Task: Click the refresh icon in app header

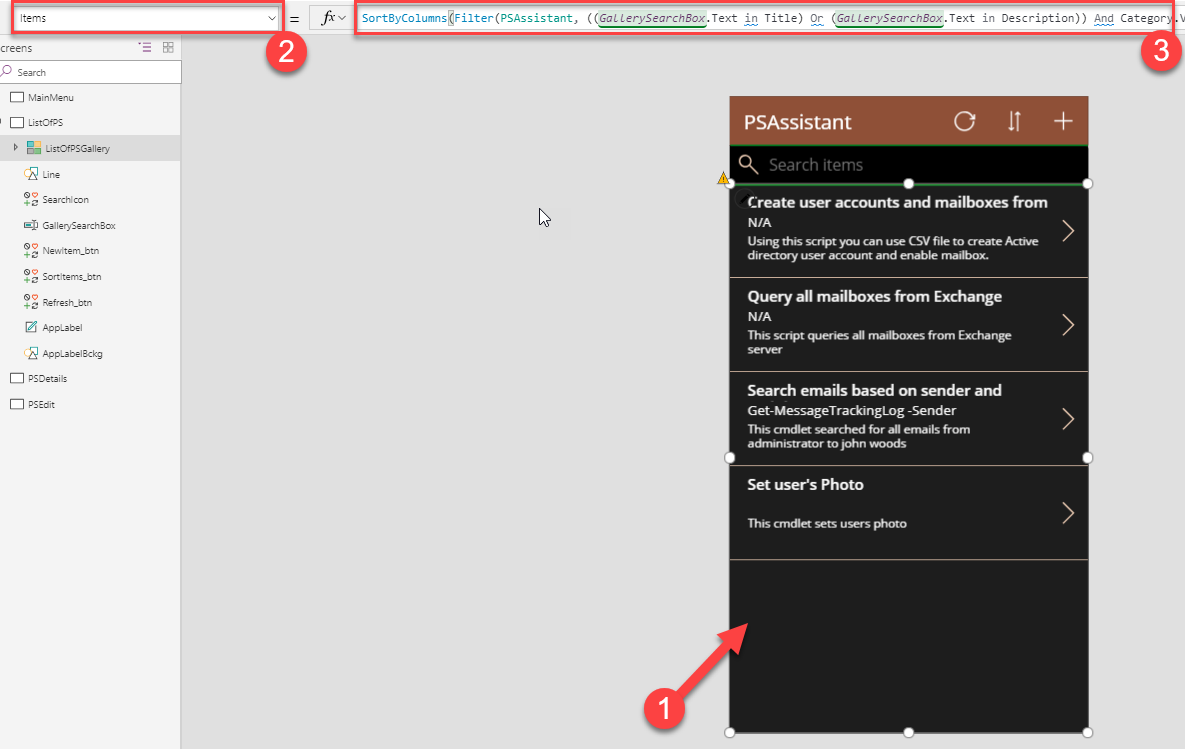Action: tap(964, 121)
